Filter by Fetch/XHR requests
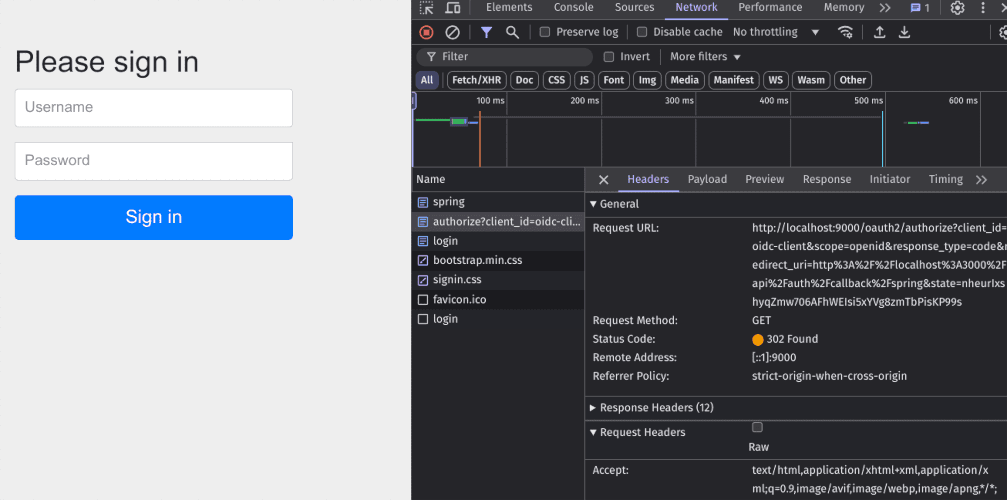The width and height of the screenshot is (1007, 500). pyautogui.click(x=477, y=80)
